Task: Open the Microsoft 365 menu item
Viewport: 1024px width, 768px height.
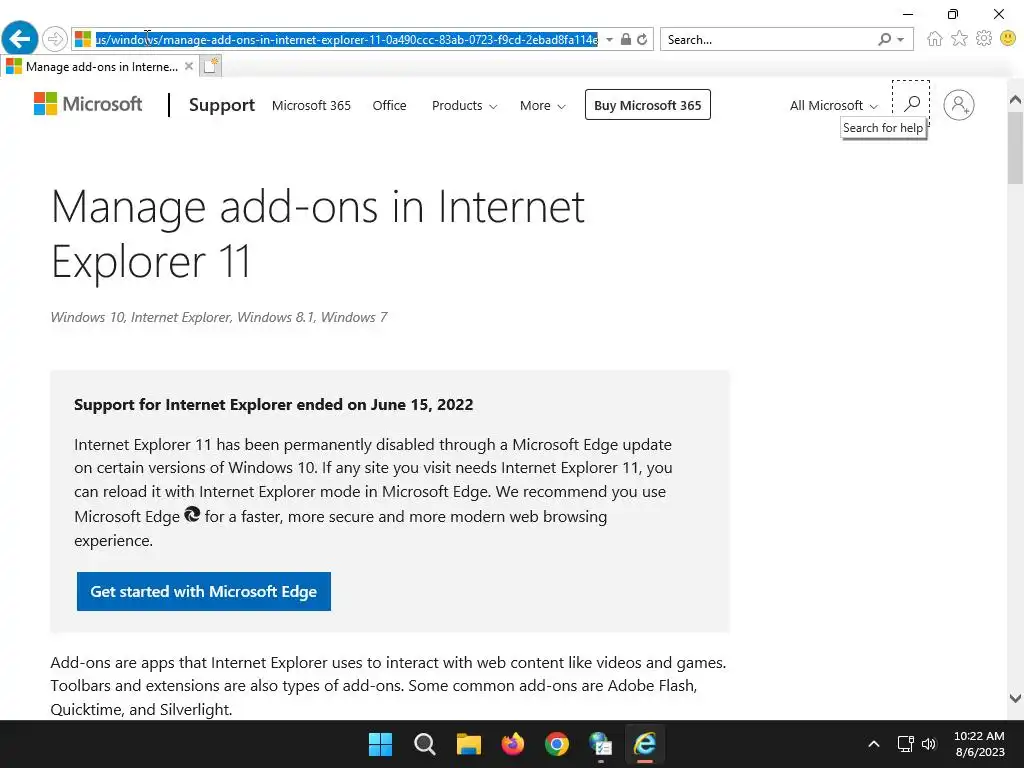Action: click(x=311, y=106)
